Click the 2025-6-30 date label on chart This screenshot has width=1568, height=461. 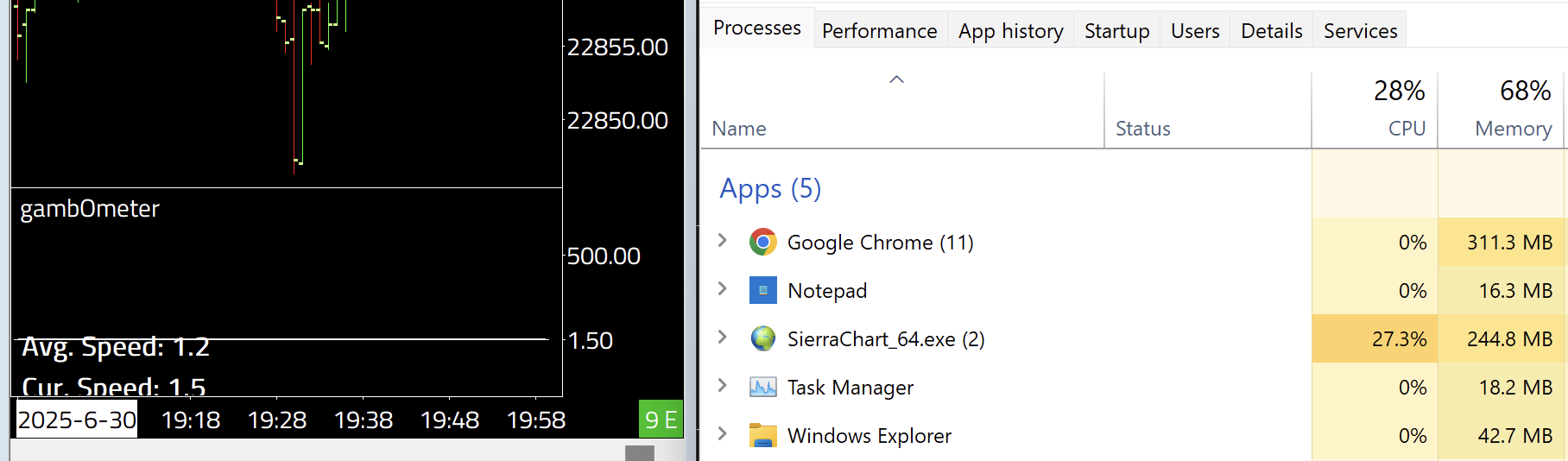click(77, 420)
